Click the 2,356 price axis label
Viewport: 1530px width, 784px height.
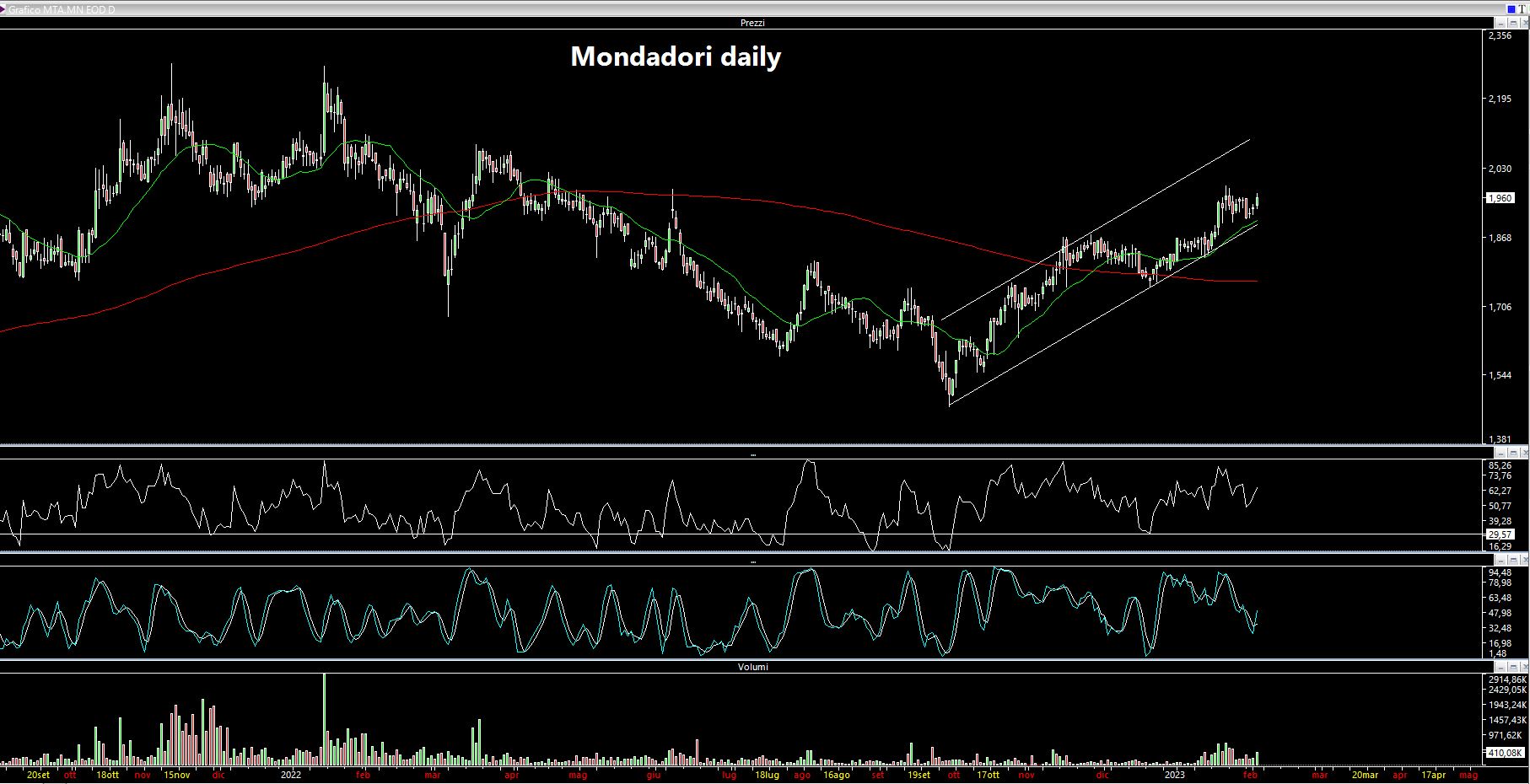[x=1500, y=36]
